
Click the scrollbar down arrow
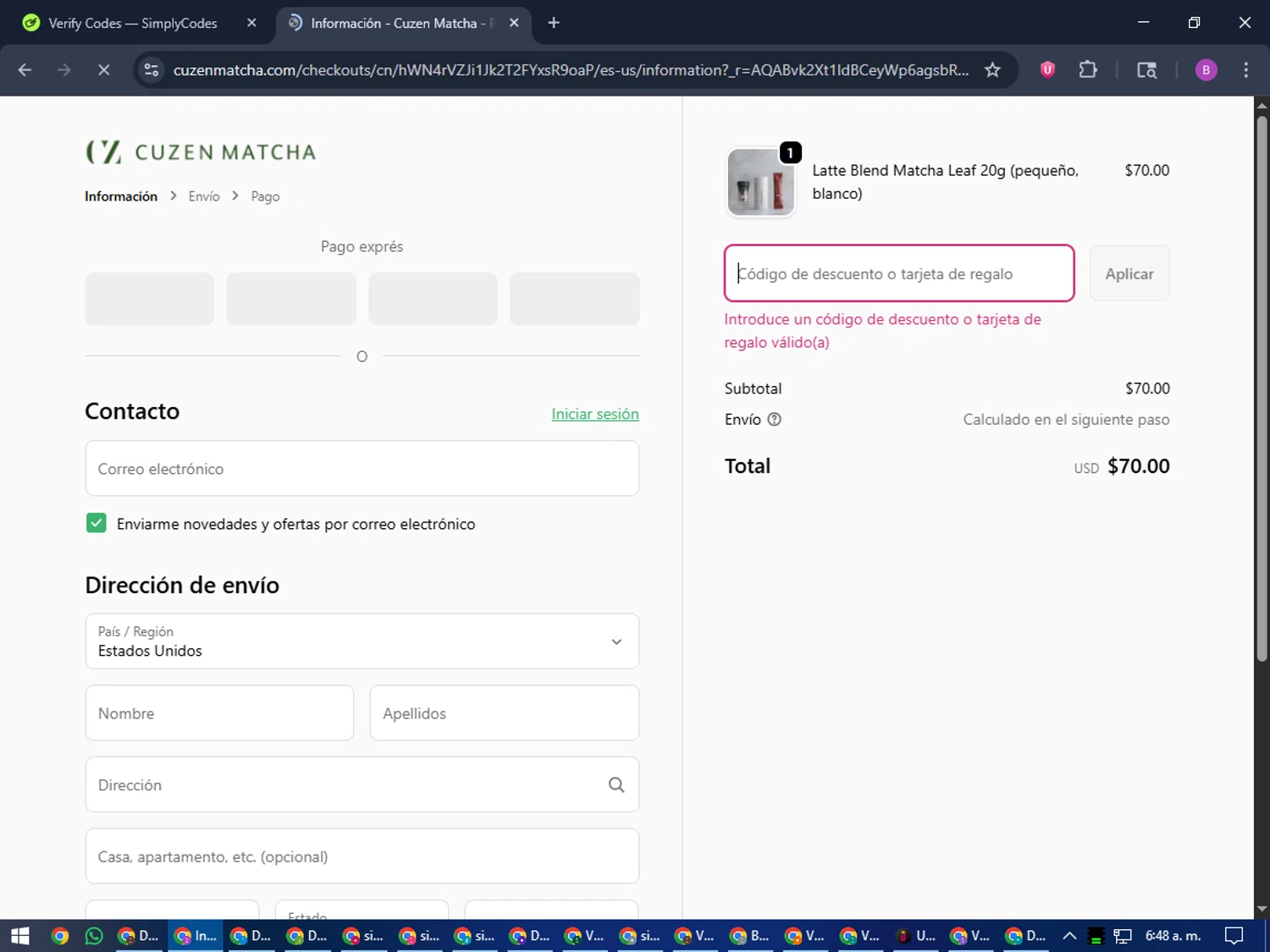coord(1262,909)
